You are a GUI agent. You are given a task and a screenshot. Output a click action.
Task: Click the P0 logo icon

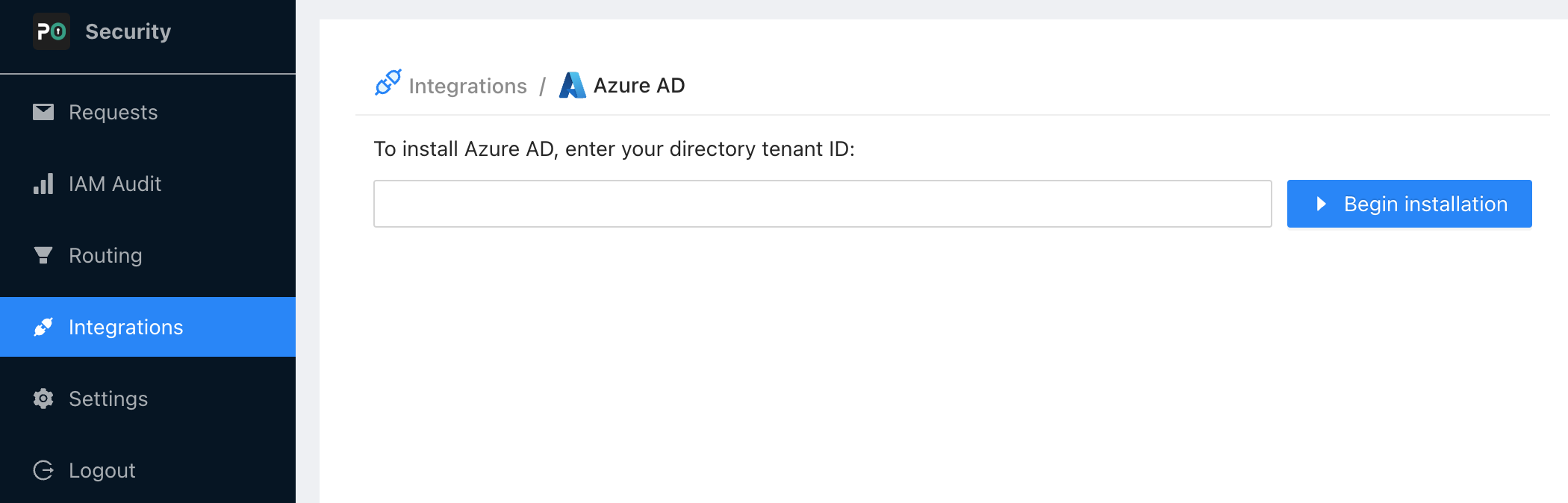[52, 31]
